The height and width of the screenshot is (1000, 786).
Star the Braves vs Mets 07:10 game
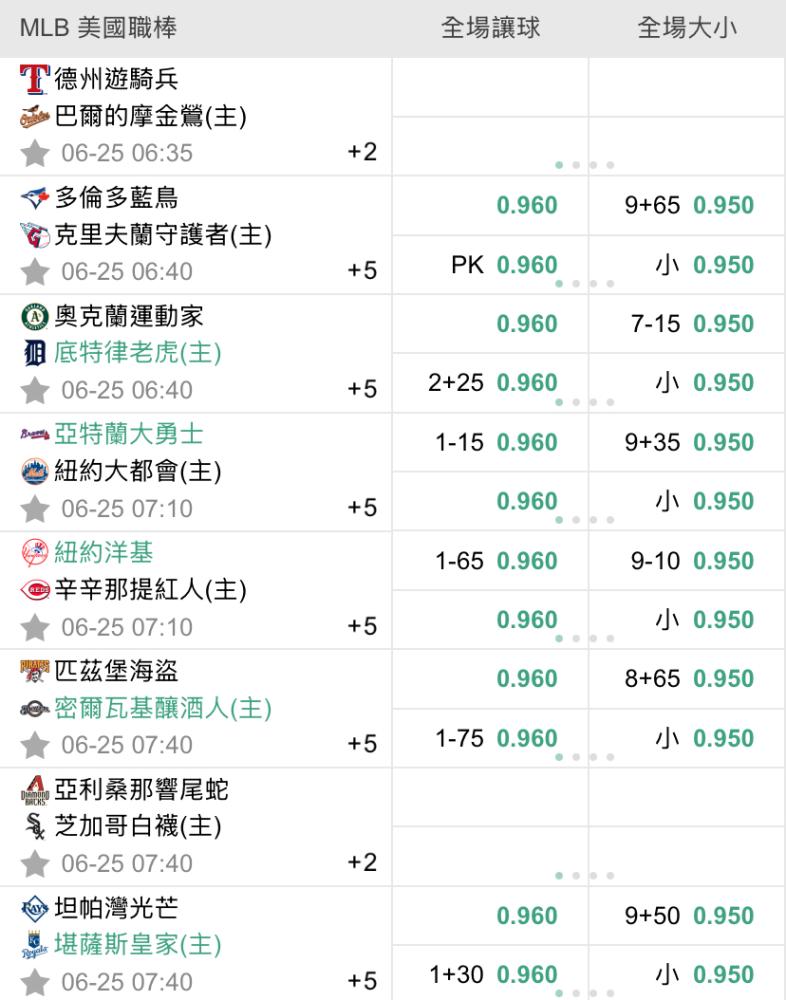pos(34,508)
